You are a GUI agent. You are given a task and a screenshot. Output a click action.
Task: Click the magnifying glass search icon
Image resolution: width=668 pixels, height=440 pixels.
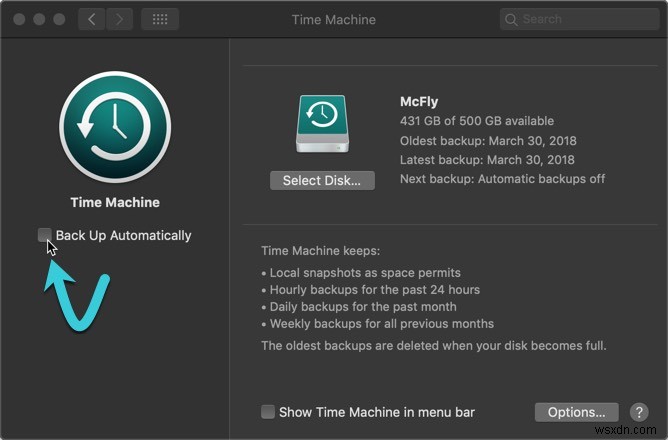click(x=511, y=19)
